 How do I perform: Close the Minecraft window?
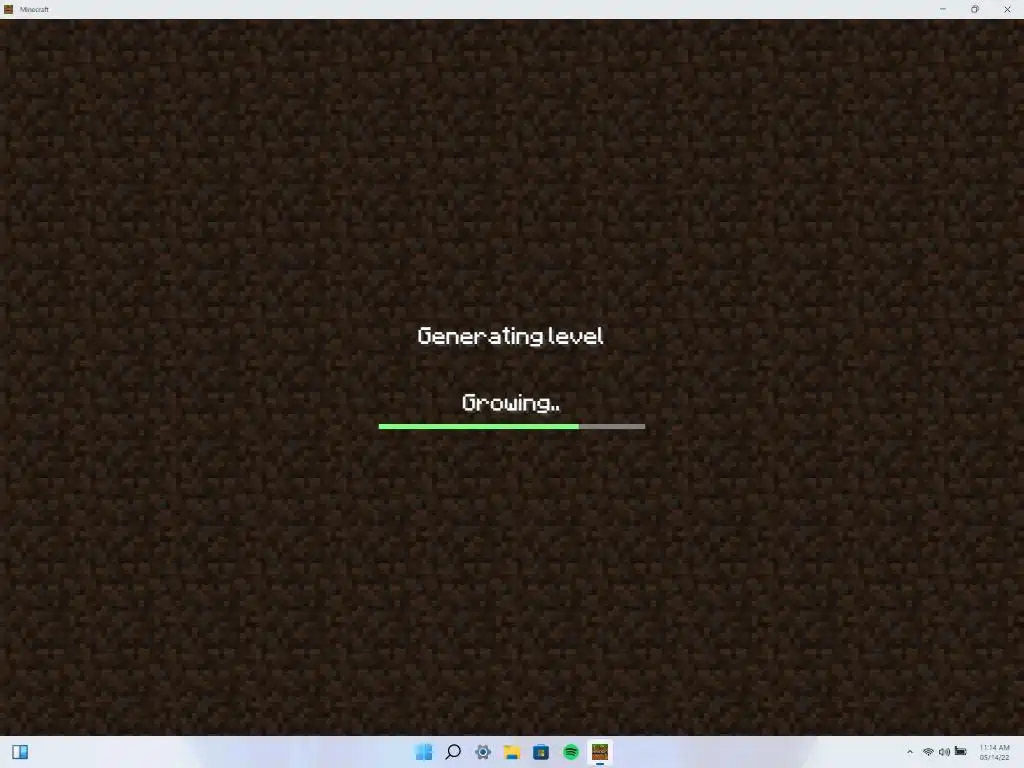click(1007, 9)
